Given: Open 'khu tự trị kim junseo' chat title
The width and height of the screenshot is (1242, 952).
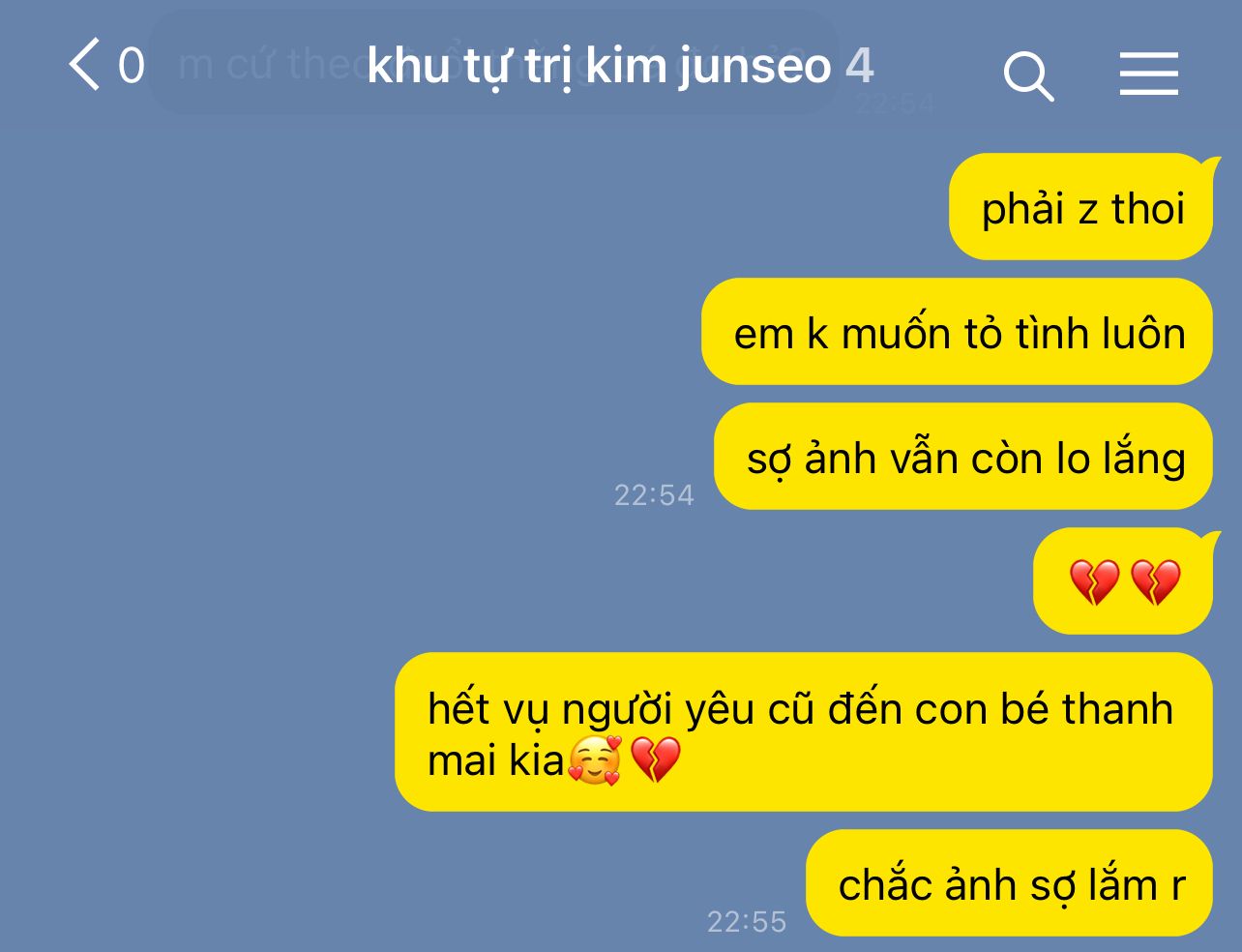Looking at the screenshot, I should coord(599,66).
